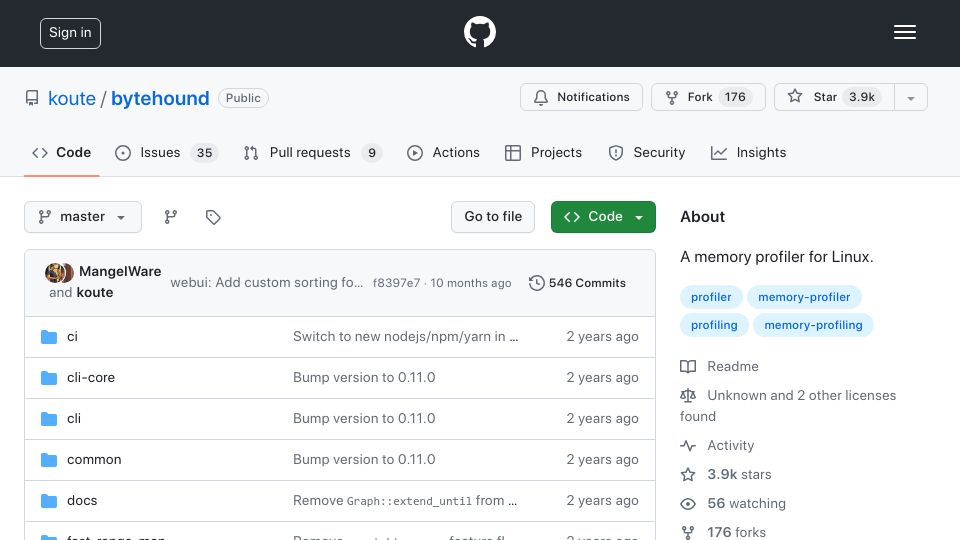The width and height of the screenshot is (960, 540).
Task: Click the Activity pulse icon
Action: click(688, 446)
